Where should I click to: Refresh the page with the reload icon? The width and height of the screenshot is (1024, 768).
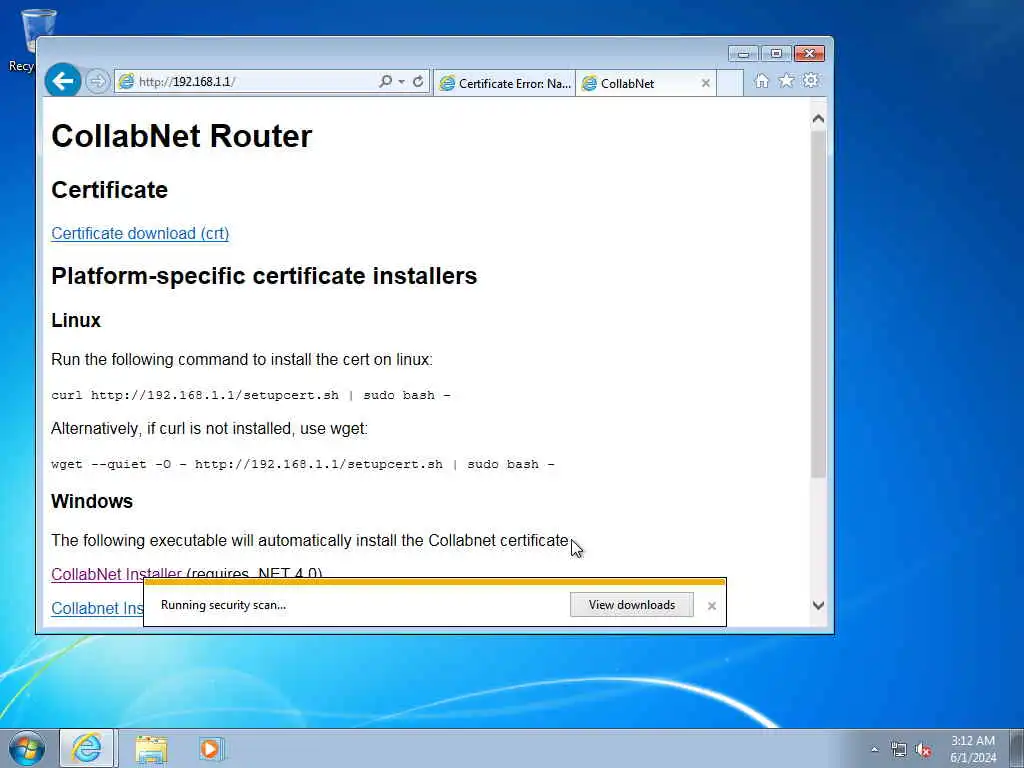[418, 82]
